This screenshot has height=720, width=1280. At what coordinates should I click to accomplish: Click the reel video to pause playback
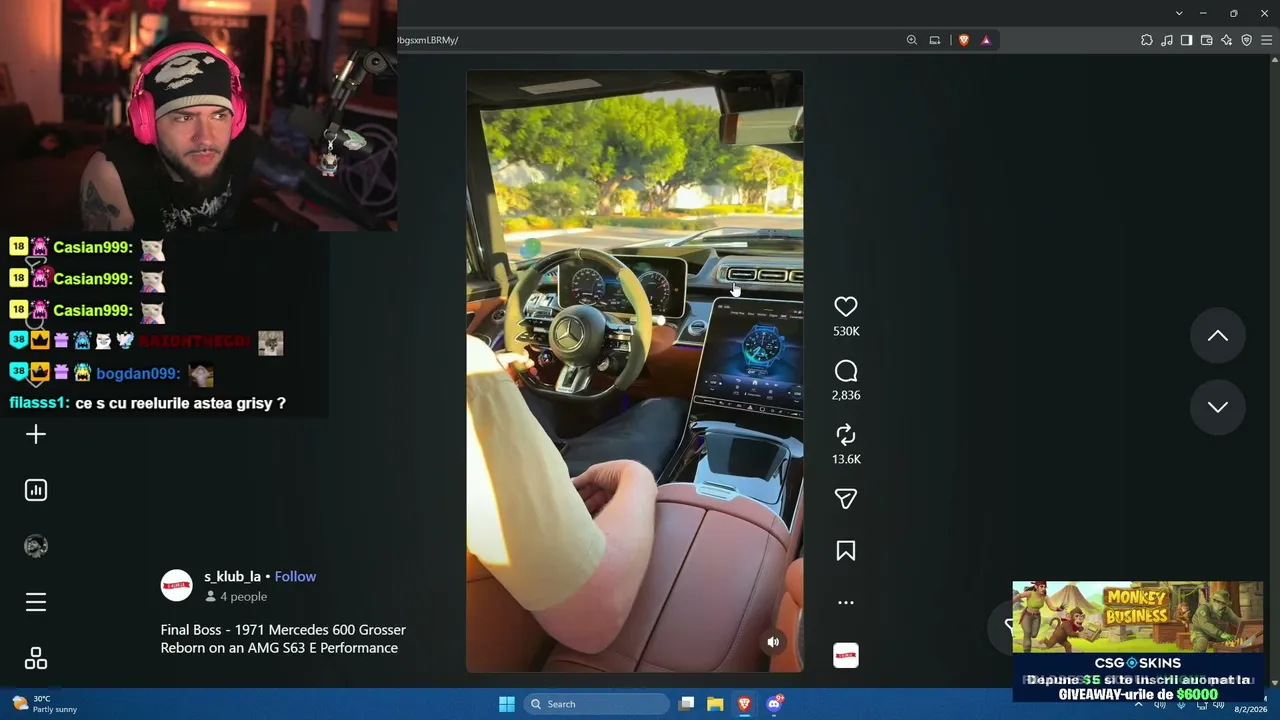(634, 371)
